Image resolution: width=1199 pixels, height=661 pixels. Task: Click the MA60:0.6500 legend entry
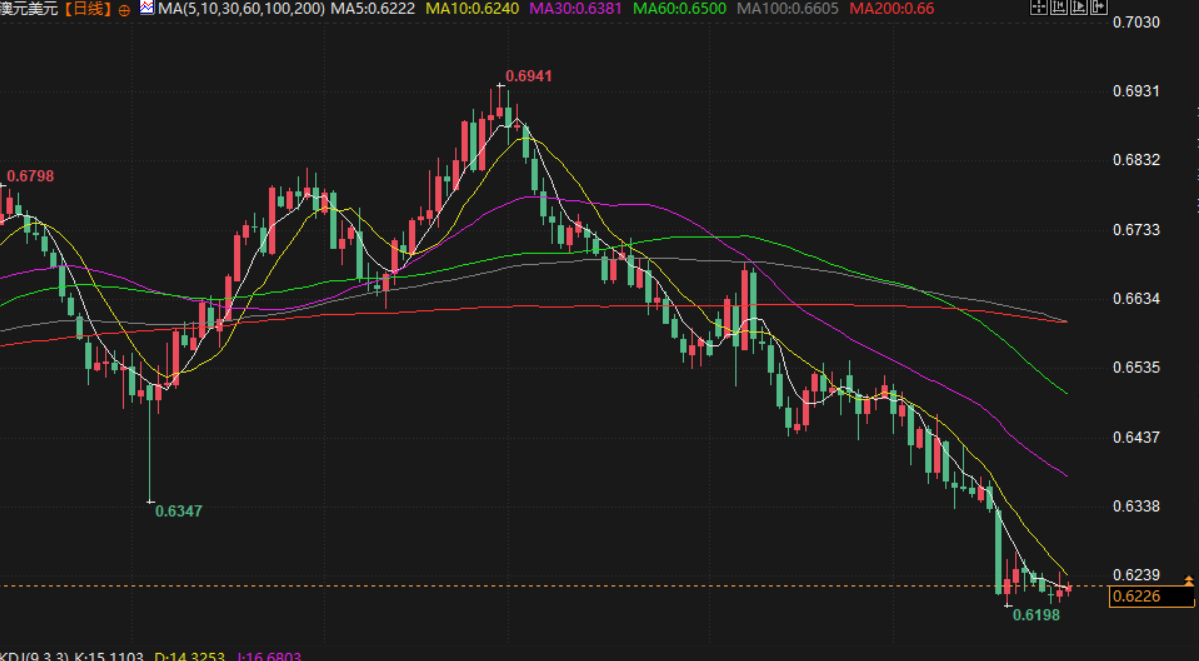(x=680, y=8)
